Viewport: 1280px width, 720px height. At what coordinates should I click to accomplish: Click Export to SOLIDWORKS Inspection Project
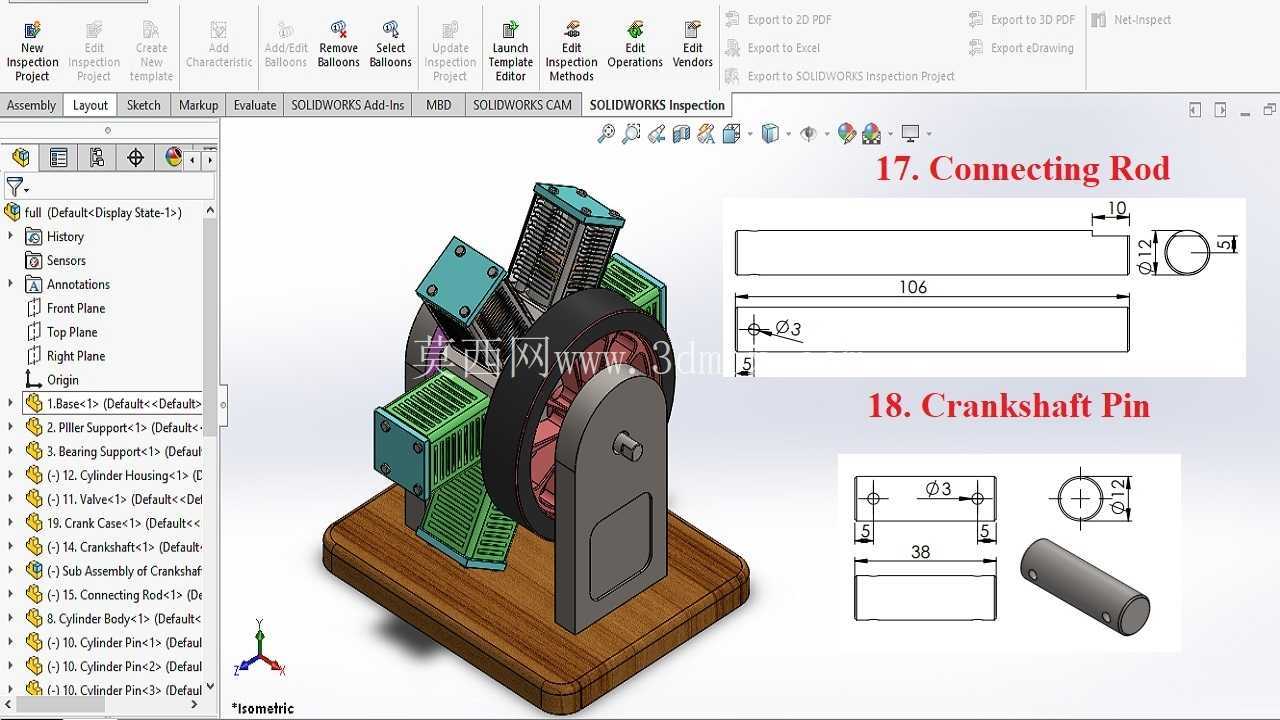[x=840, y=76]
